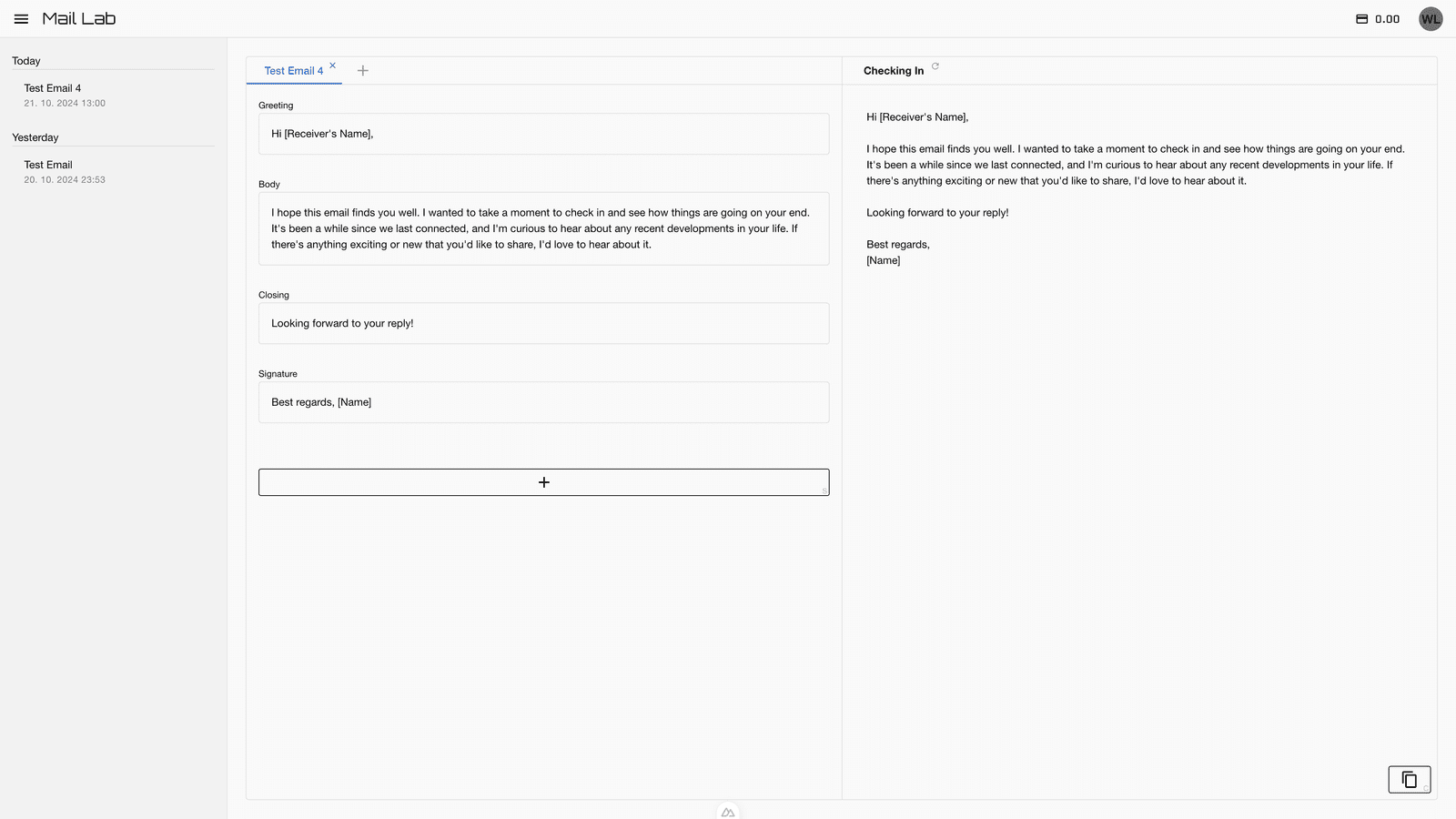Viewport: 1456px width, 819px height.
Task: Open Test Email from Yesterday list
Action: click(48, 166)
